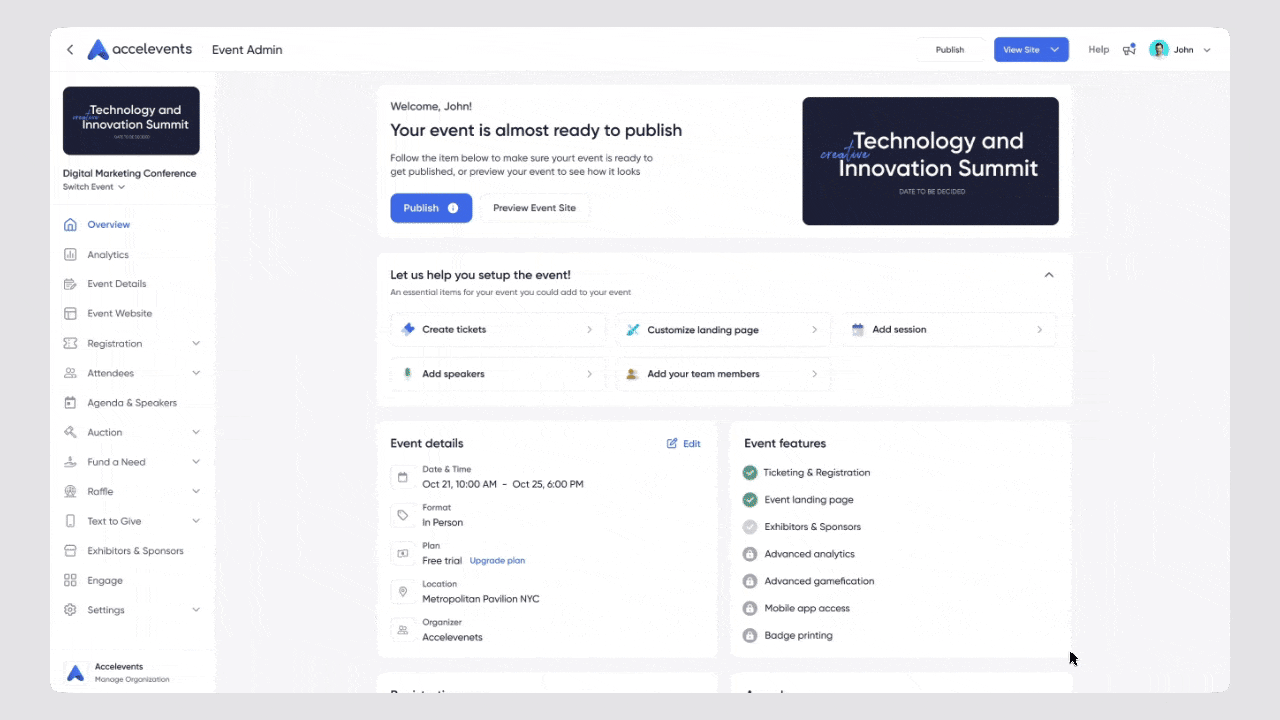Open the Add session setup card arrow

(x=1039, y=330)
